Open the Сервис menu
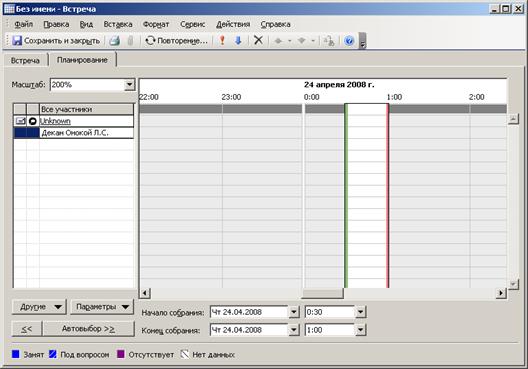Image resolution: width=528 pixels, height=369 pixels. coord(193,24)
